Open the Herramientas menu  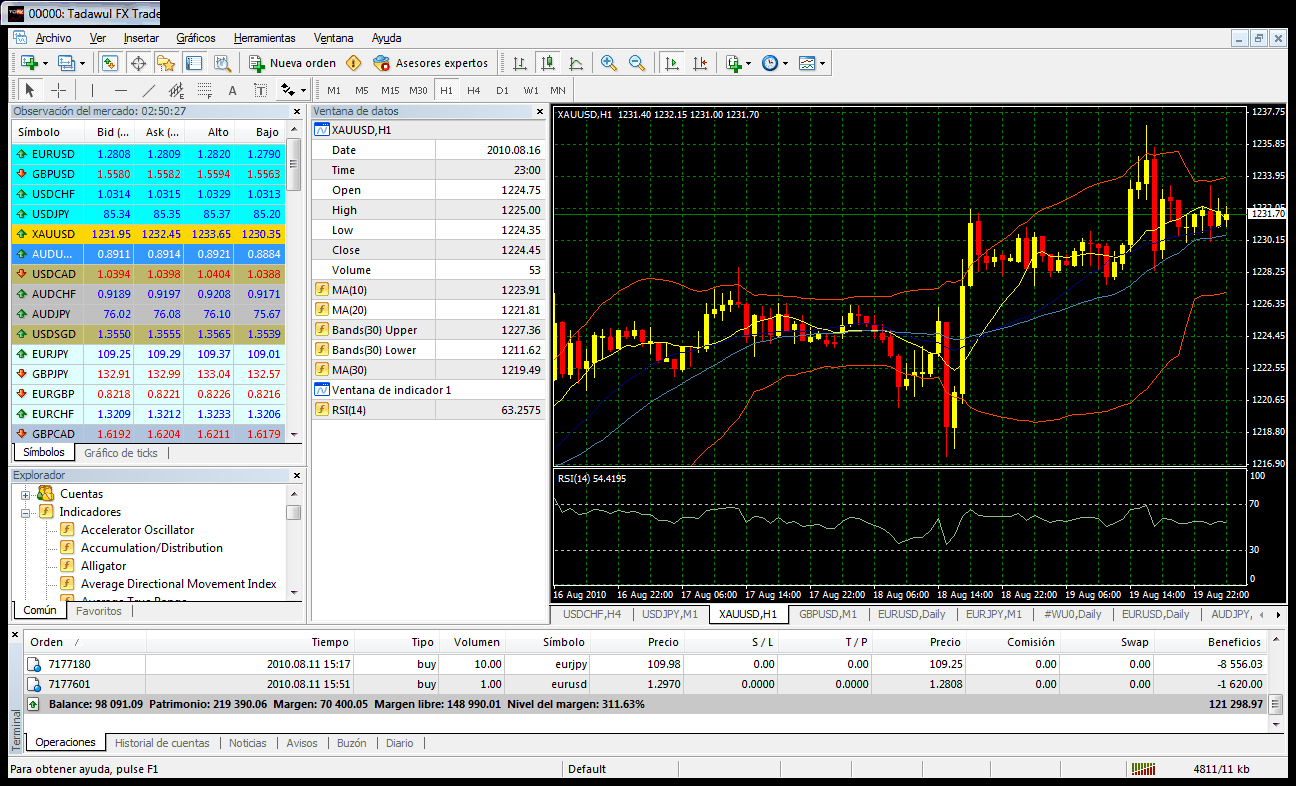pos(265,38)
